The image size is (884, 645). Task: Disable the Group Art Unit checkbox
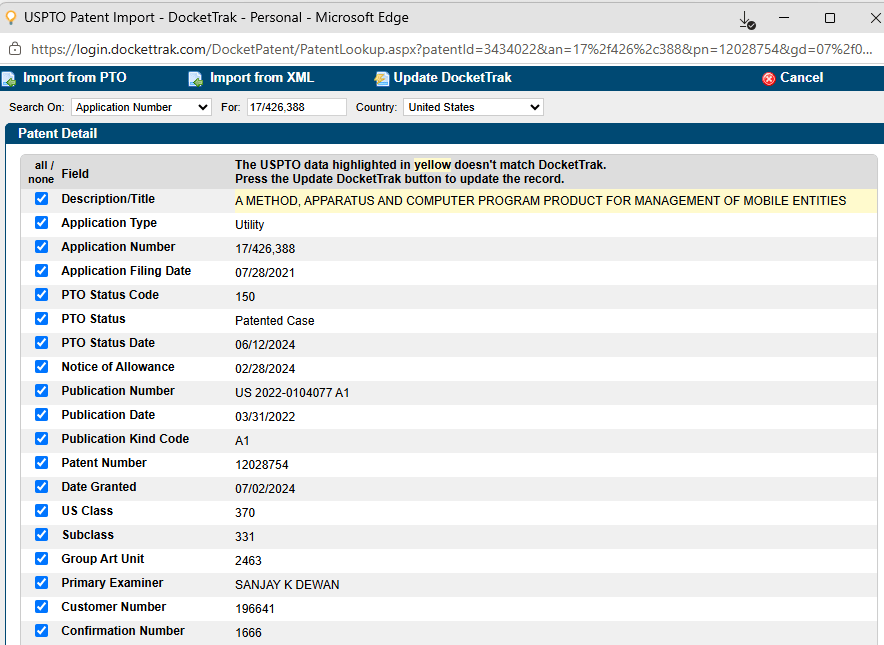tap(41, 559)
